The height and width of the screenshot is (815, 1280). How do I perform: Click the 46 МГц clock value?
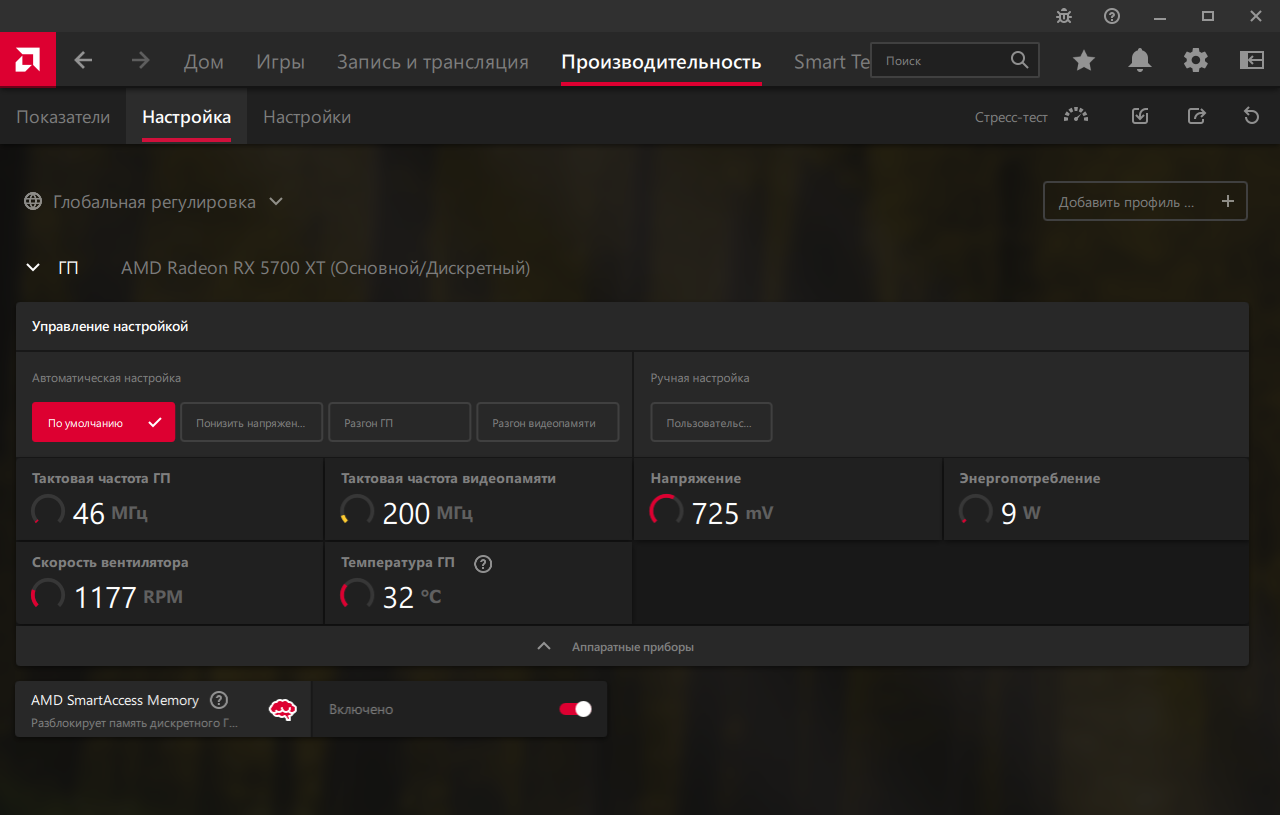(111, 513)
